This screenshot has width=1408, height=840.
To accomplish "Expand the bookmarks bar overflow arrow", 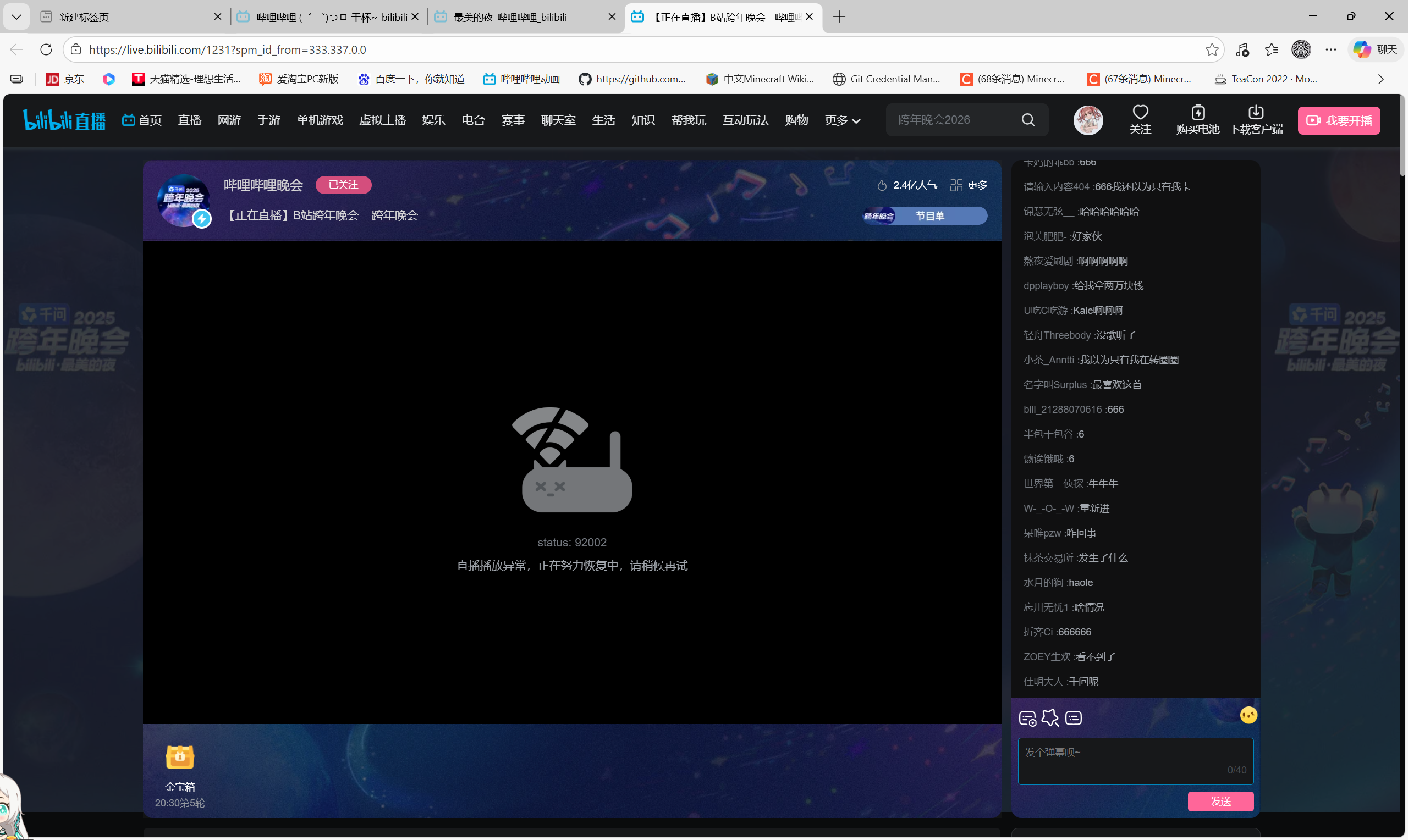I will click(1380, 79).
